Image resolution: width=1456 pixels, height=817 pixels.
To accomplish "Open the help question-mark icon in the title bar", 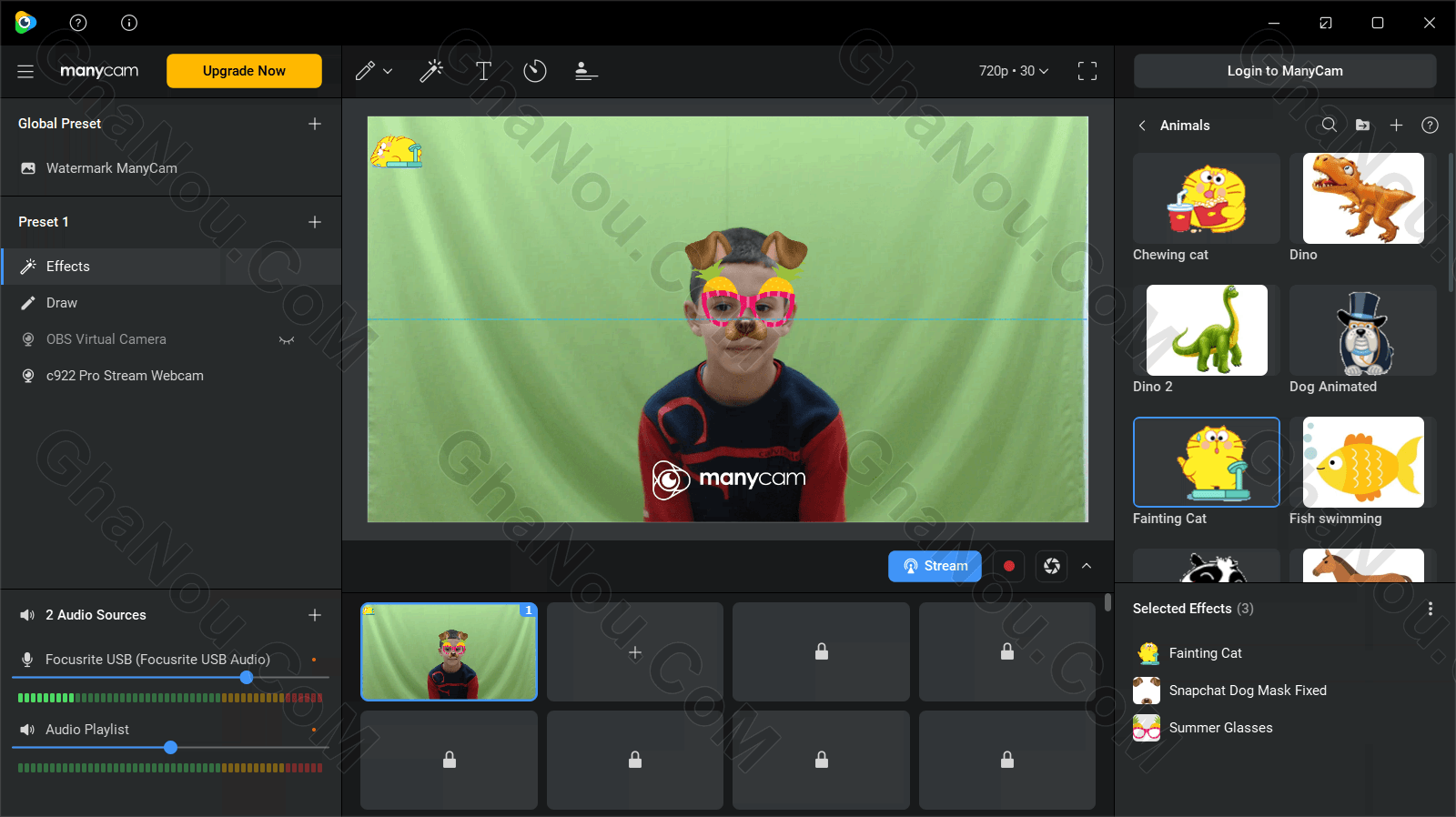I will tap(78, 23).
